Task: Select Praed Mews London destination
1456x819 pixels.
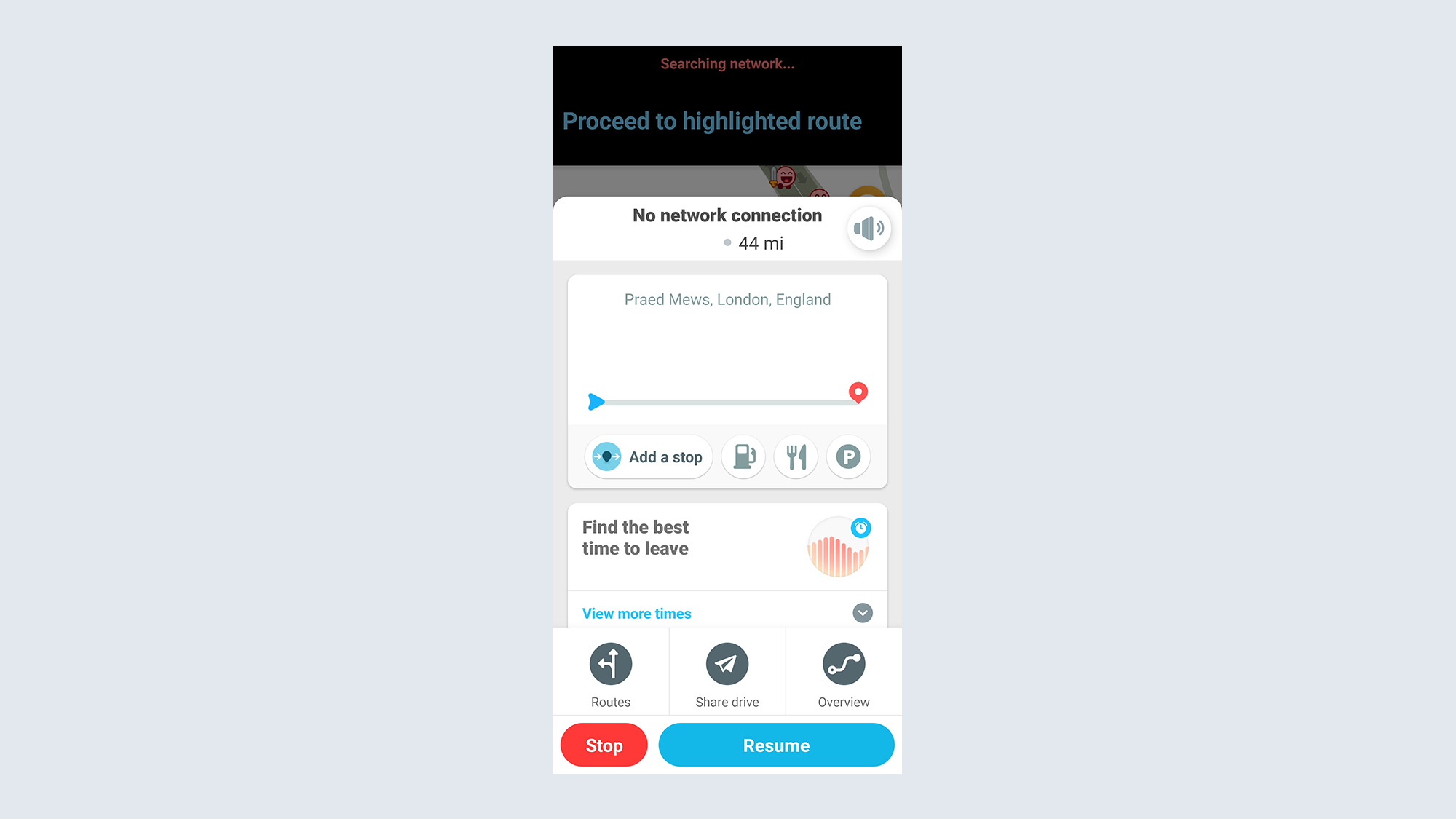Action: (727, 299)
